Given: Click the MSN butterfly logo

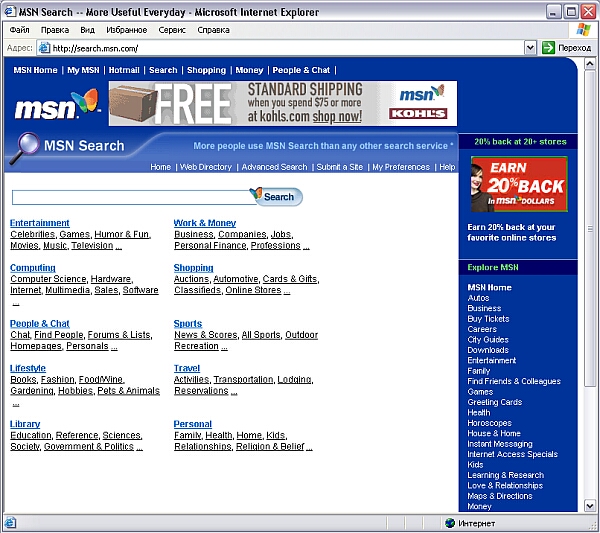Looking at the screenshot, I should [x=57, y=105].
